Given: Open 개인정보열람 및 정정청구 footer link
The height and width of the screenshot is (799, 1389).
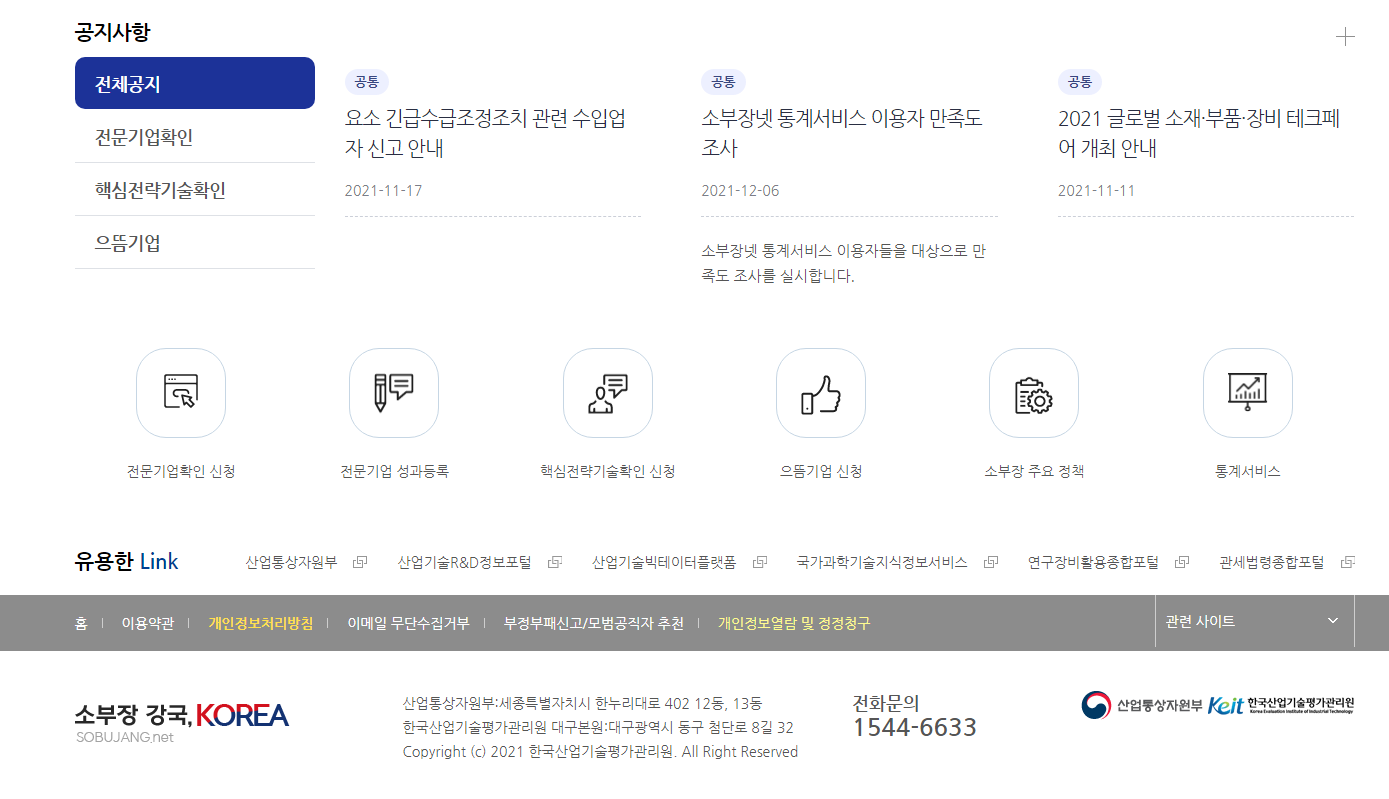Looking at the screenshot, I should [x=794, y=623].
